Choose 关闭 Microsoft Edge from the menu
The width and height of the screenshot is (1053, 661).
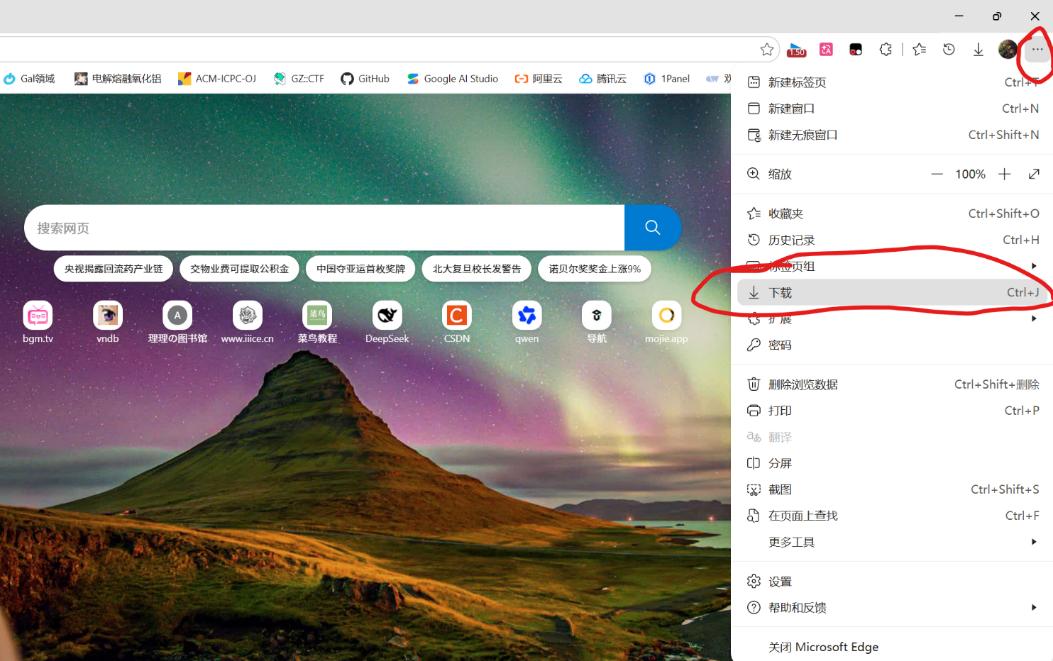892,647
